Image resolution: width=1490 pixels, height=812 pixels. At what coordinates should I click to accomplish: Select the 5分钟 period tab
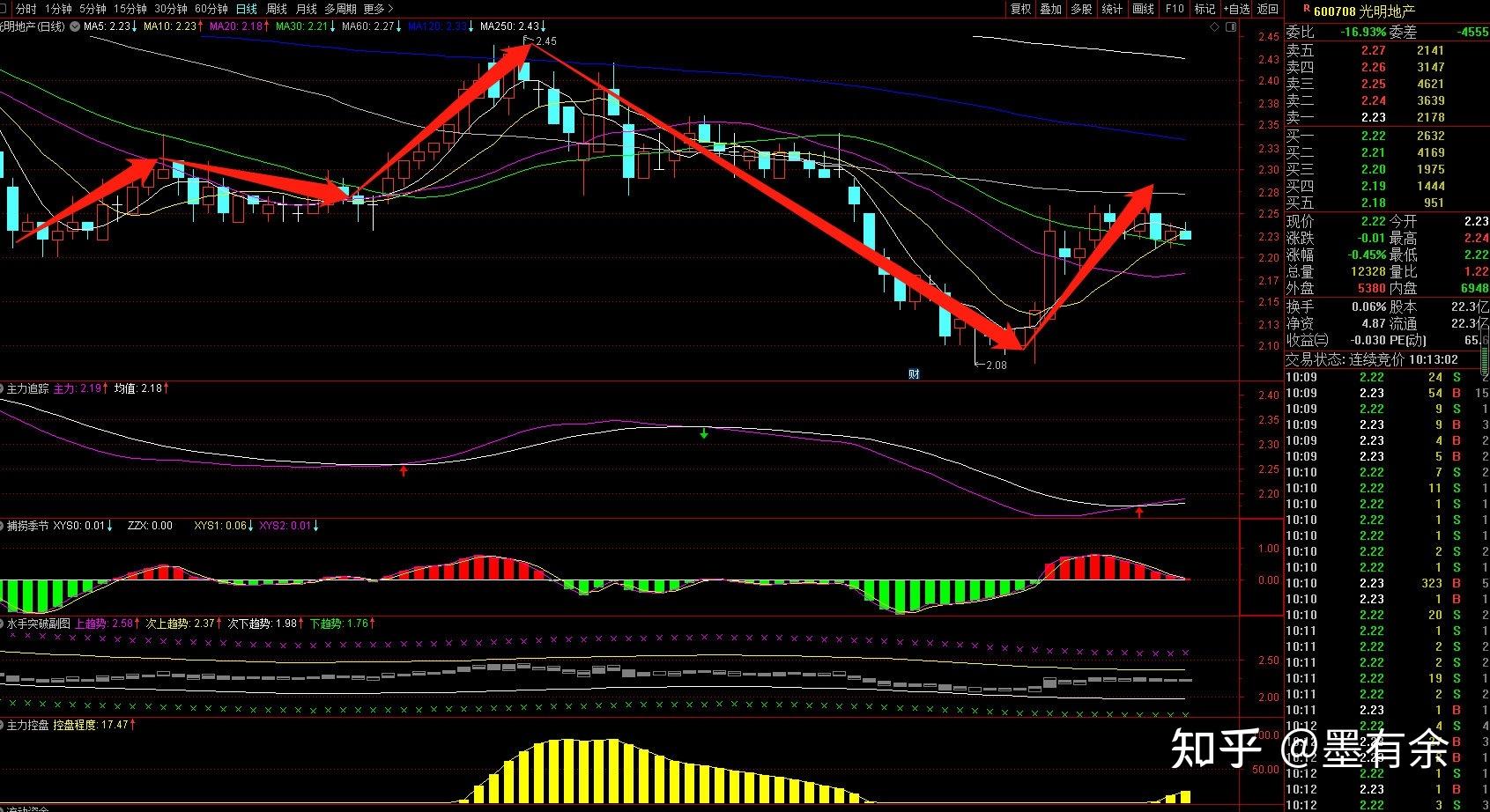click(x=93, y=9)
